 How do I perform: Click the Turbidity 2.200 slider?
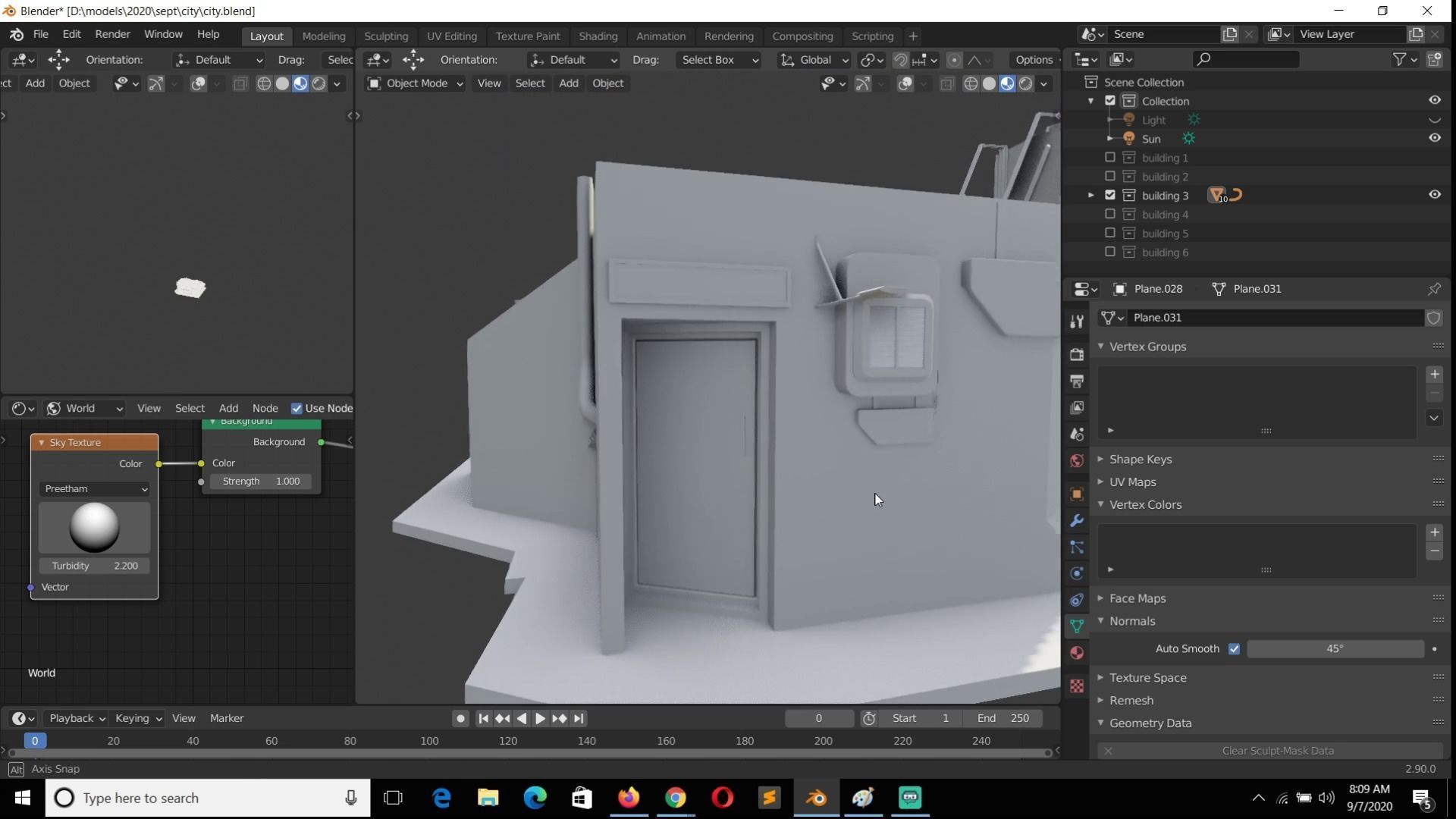tap(95, 566)
